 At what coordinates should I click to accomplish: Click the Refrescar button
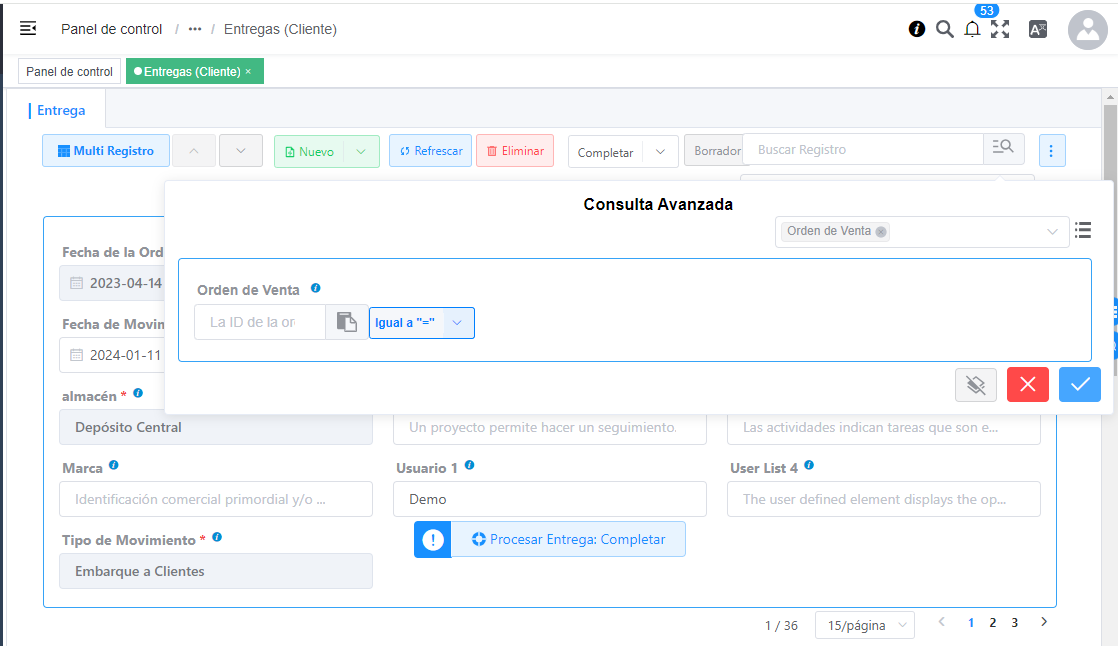tap(430, 151)
